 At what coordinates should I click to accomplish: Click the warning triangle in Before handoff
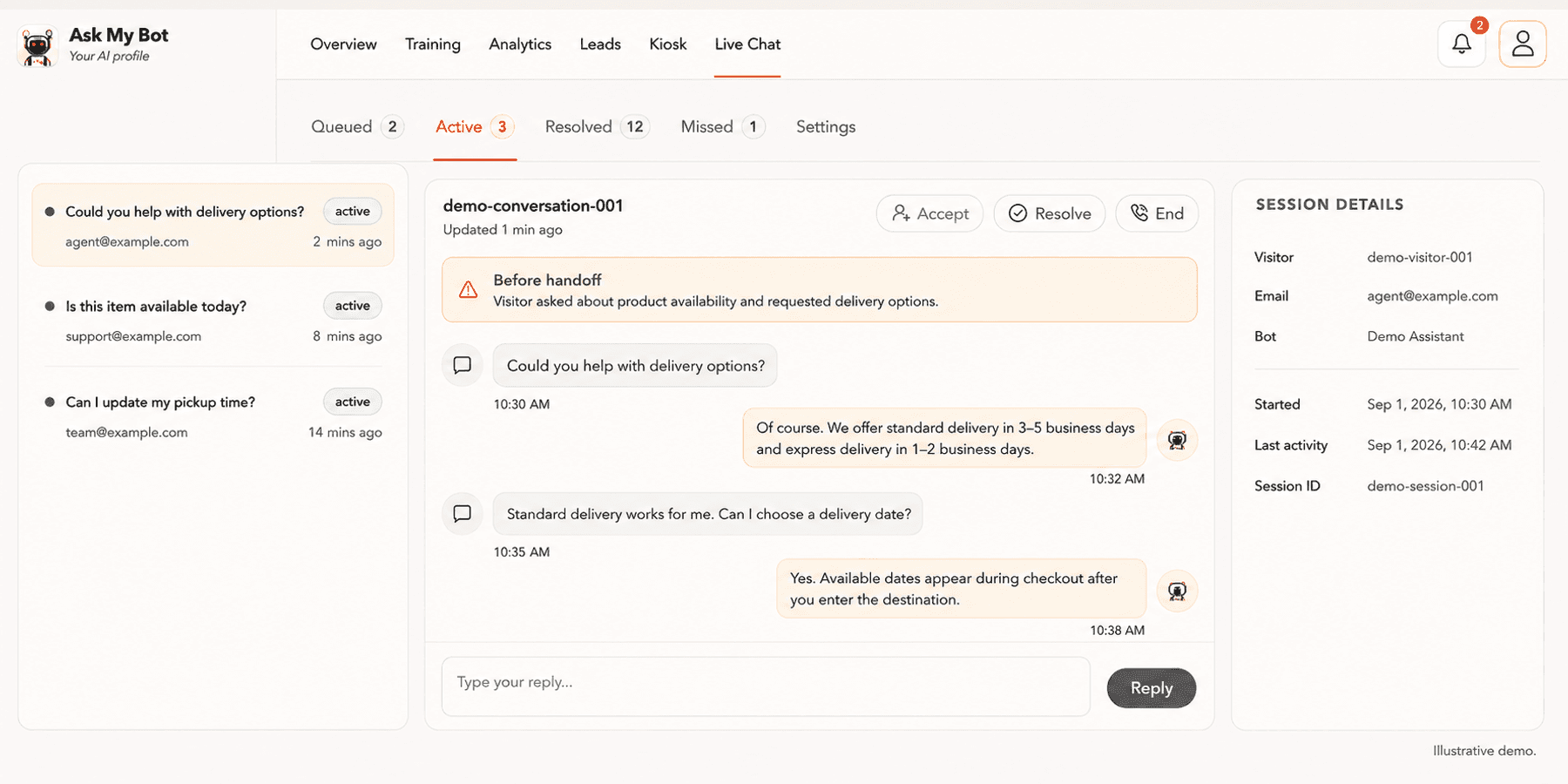[468, 290]
